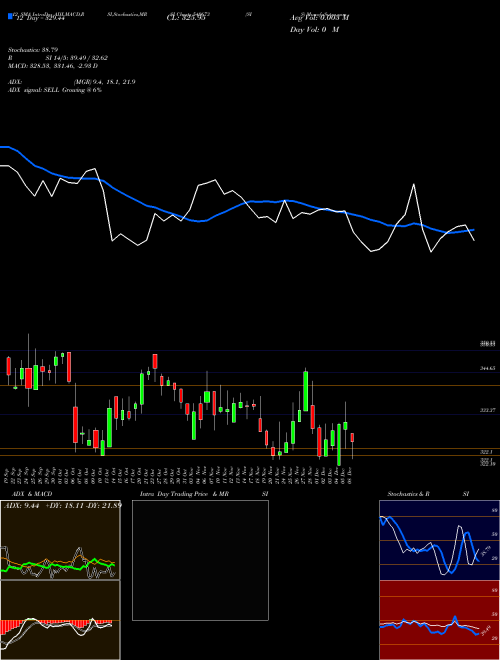
Task: Click the 'ADX: 9.44 +DY: 18.11 -DY: 21.89' readout
Action: 63,505
